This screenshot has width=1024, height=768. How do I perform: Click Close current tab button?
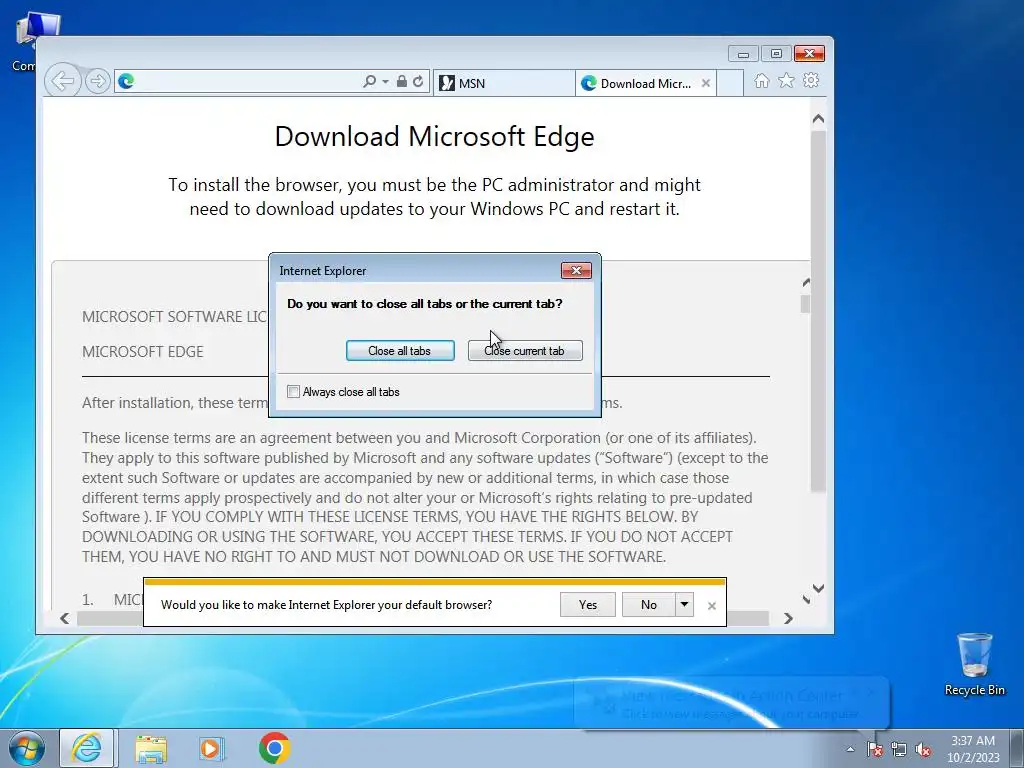[x=525, y=351]
